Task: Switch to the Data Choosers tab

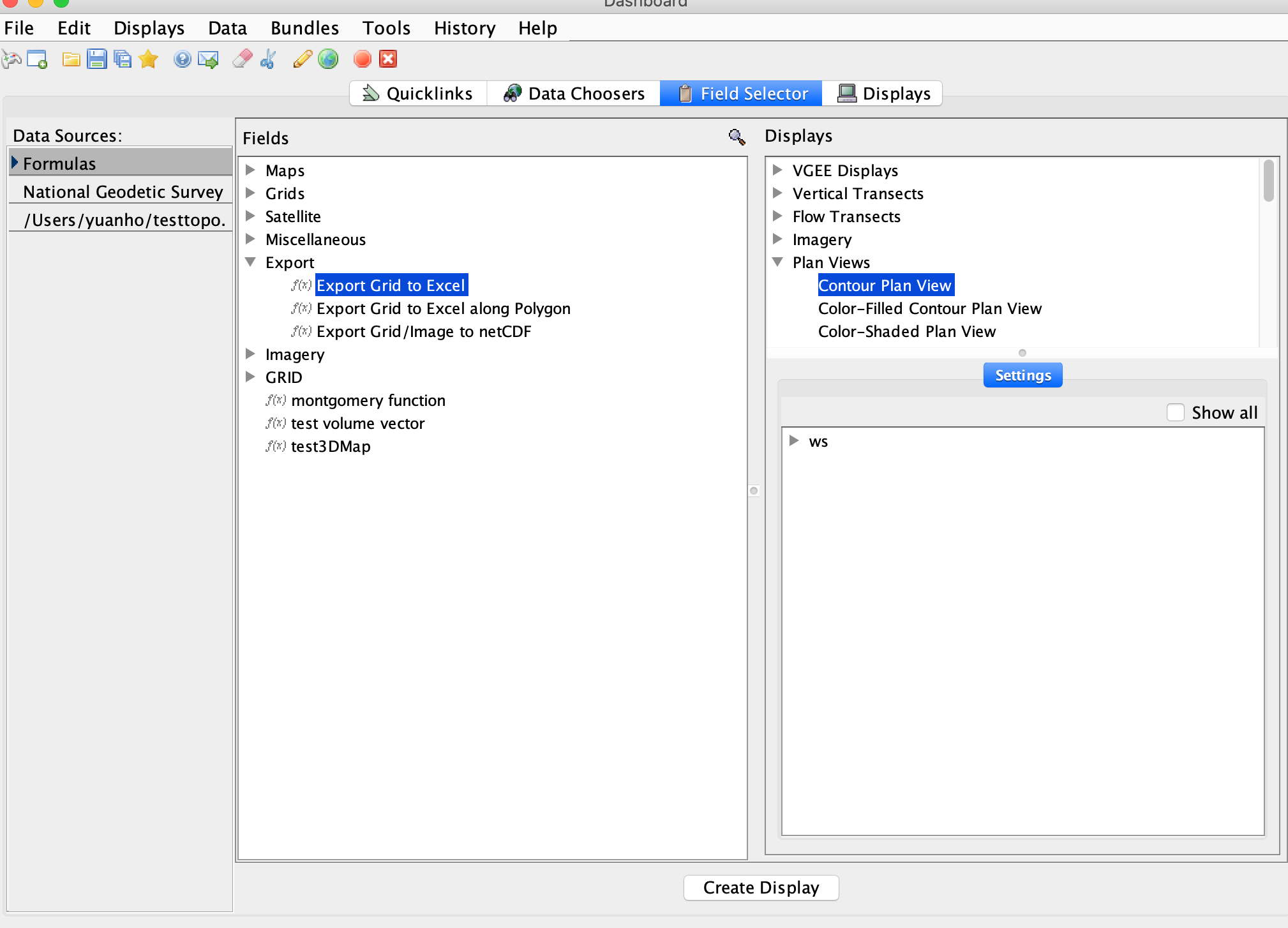Action: tap(573, 93)
